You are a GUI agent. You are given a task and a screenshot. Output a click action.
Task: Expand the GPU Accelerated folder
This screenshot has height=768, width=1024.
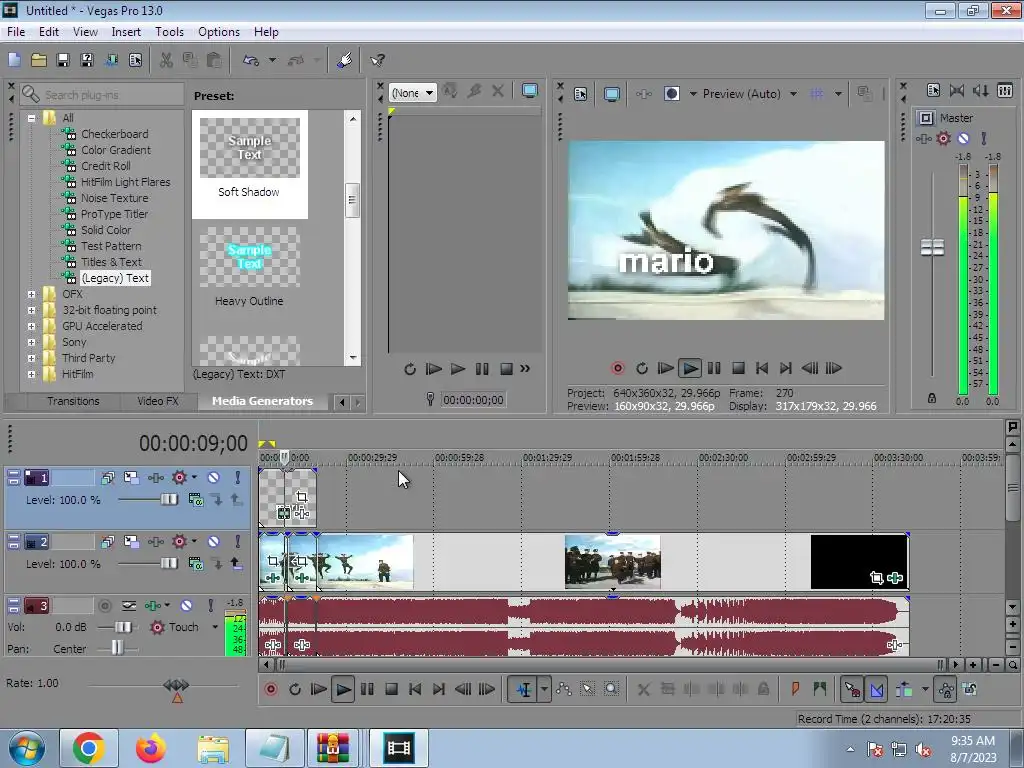pyautogui.click(x=31, y=326)
